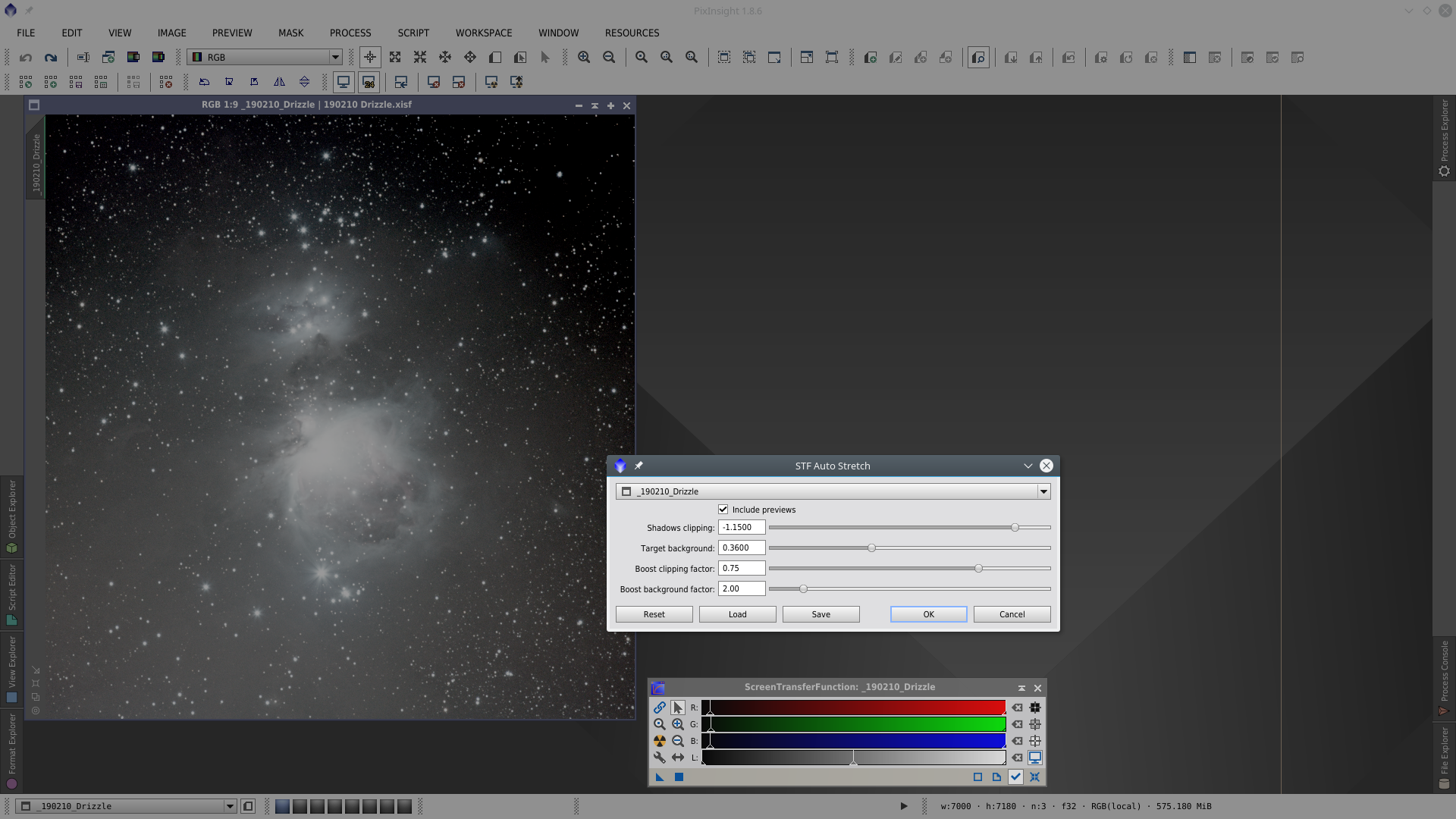The height and width of the screenshot is (819, 1456).
Task: Click the Shadows clipping value field
Action: (x=741, y=527)
